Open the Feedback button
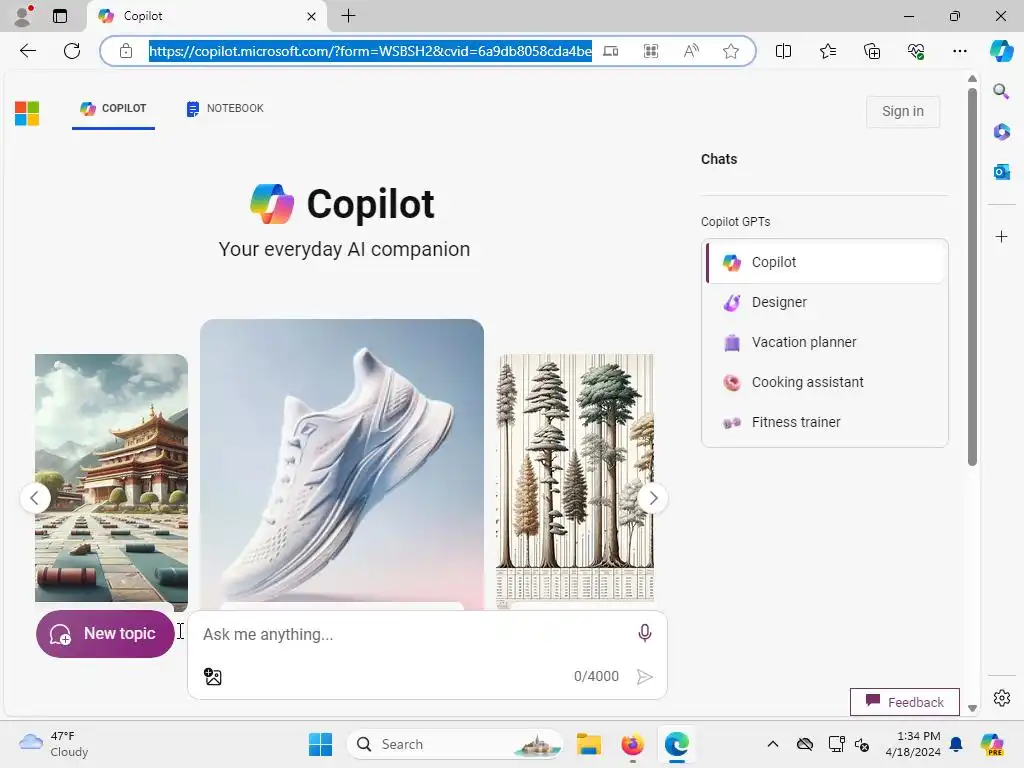Viewport: 1024px width, 768px height. point(904,702)
